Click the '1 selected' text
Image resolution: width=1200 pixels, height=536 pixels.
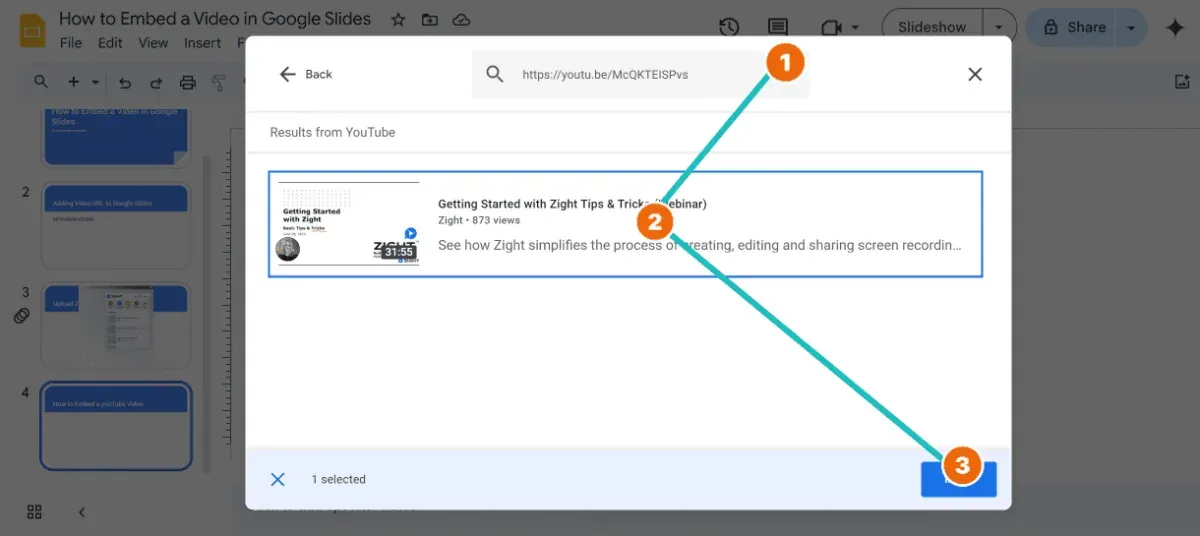pos(339,479)
